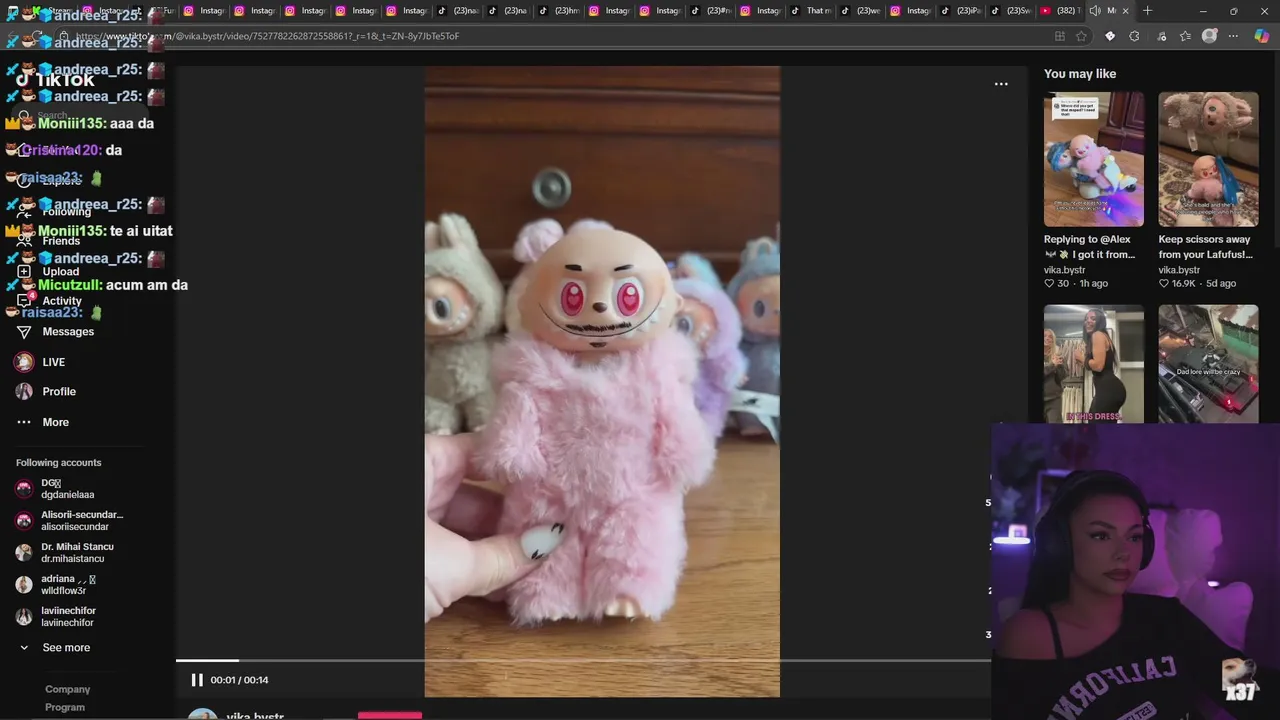Image resolution: width=1280 pixels, height=720 pixels.
Task: Switch to the '(23)we' TikTok tab
Action: click(860, 11)
